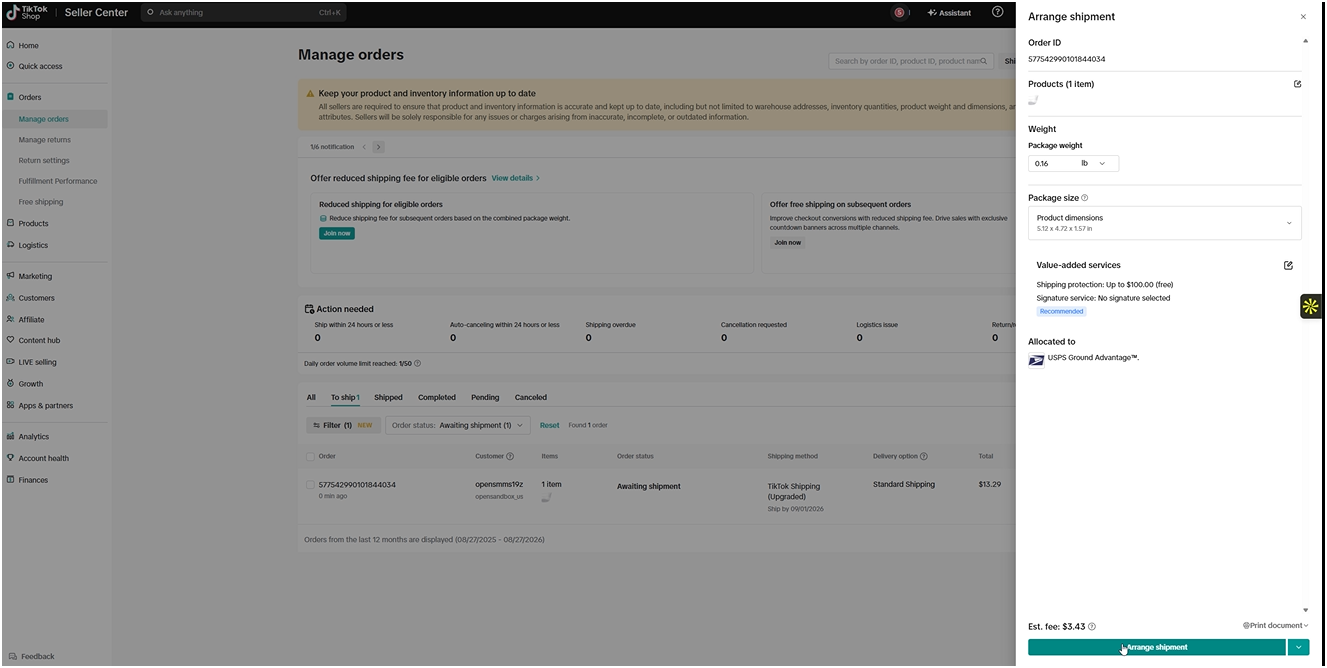This screenshot has height=668, width=1327.
Task: Open the notifications icon in header
Action: [900, 13]
